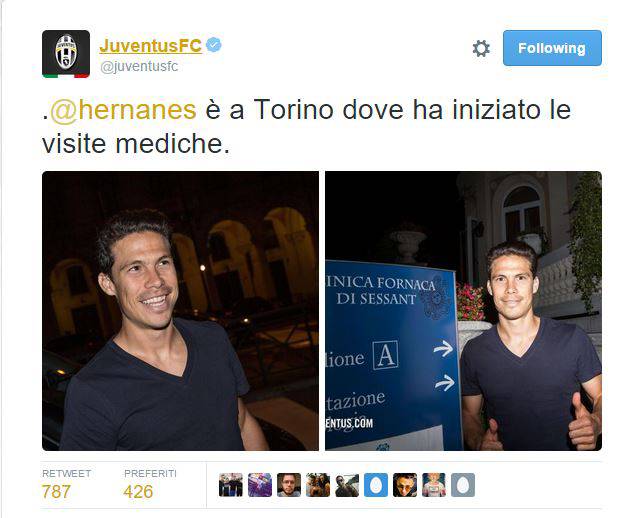Click the first retweeter avatar thumbnail
This screenshot has height=518, width=639.
click(231, 485)
